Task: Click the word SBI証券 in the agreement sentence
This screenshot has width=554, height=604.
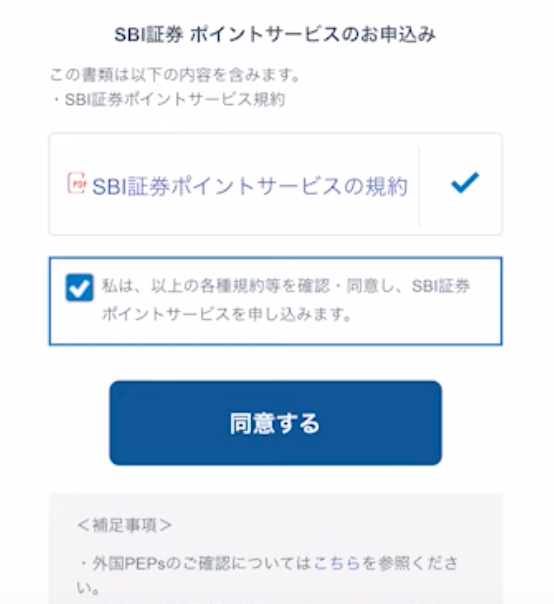Action: (x=441, y=286)
